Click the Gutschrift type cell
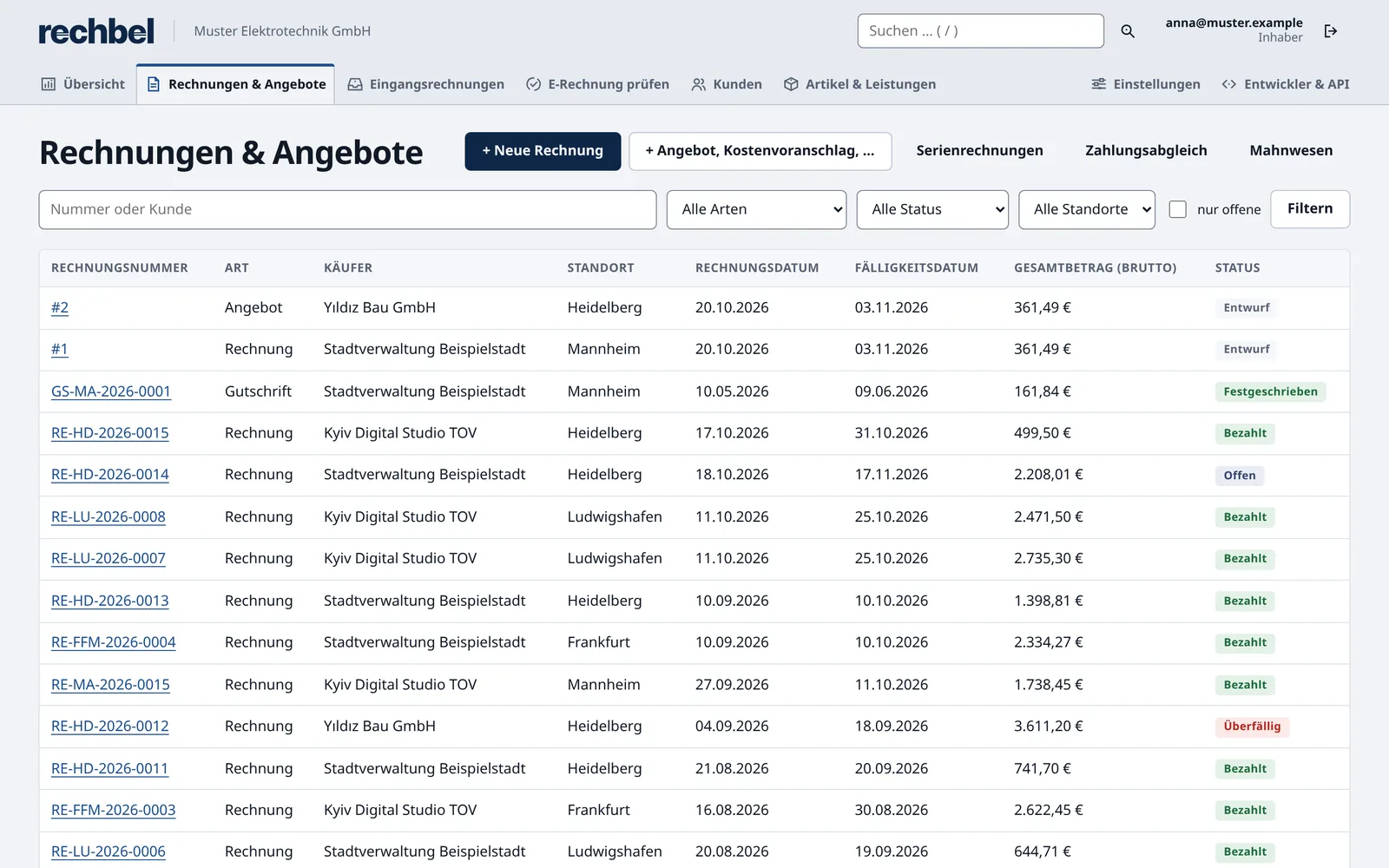Image resolution: width=1389 pixels, height=868 pixels. tap(258, 391)
